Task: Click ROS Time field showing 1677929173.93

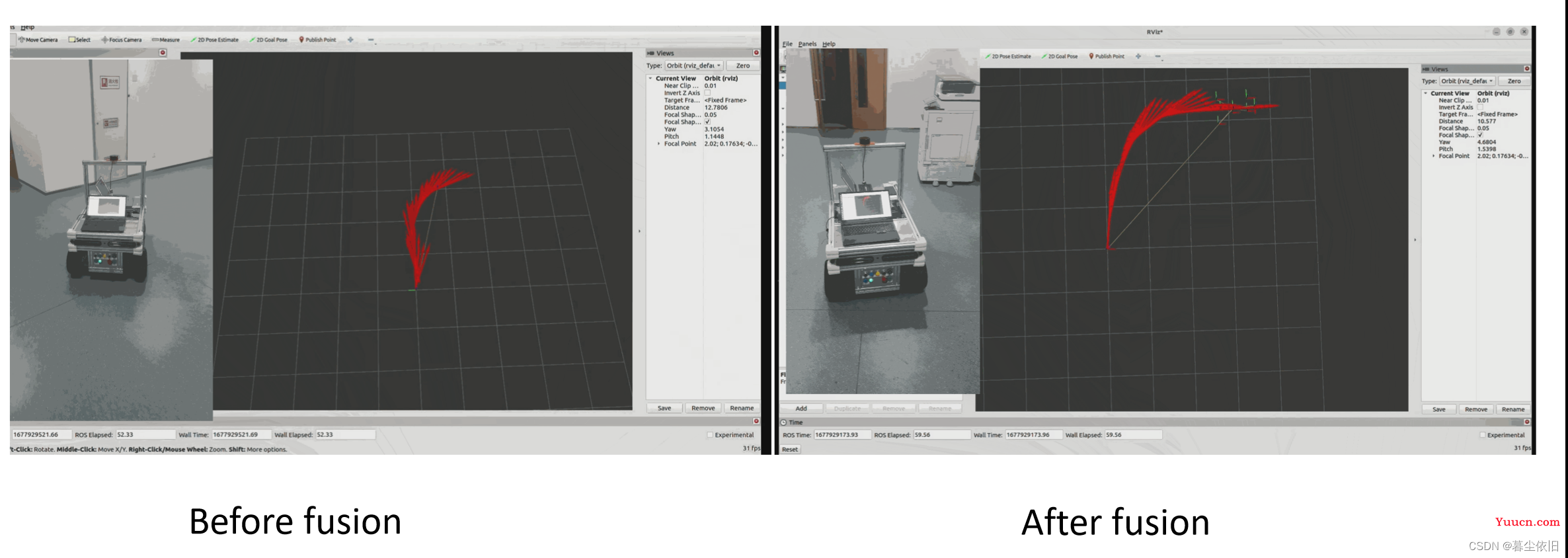Action: tap(842, 434)
